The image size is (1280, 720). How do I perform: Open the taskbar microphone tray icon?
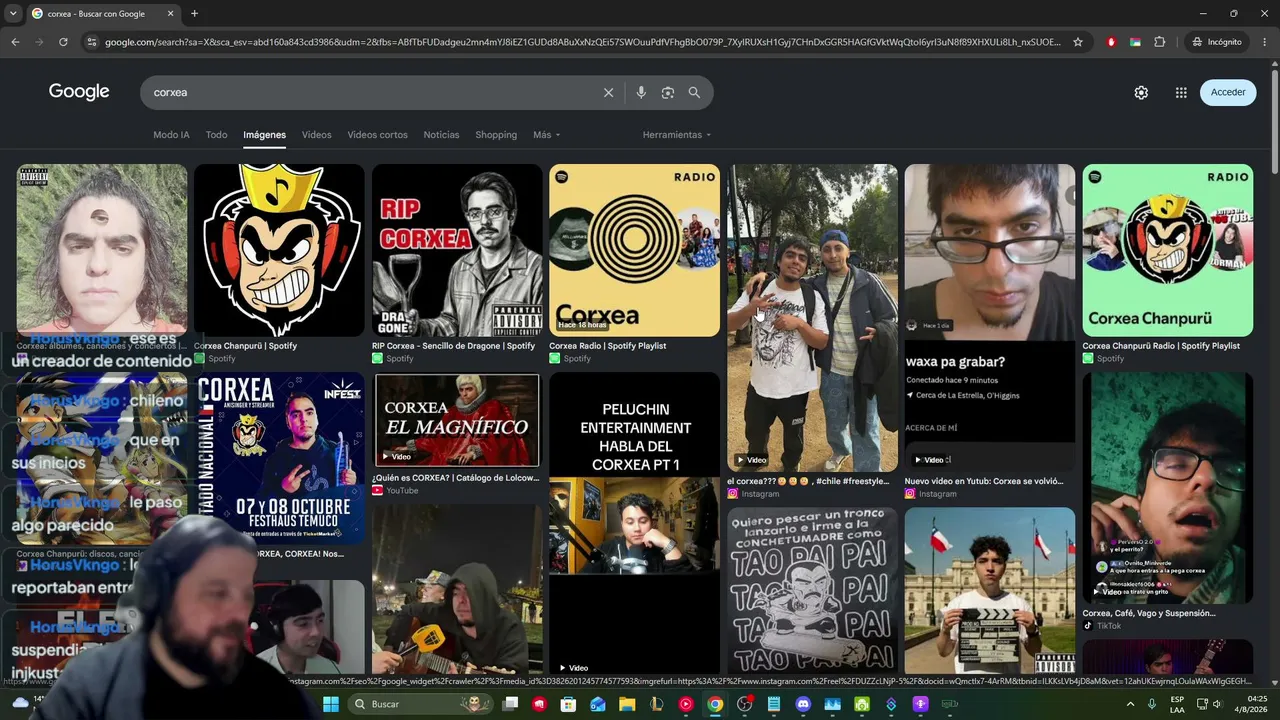point(1152,704)
